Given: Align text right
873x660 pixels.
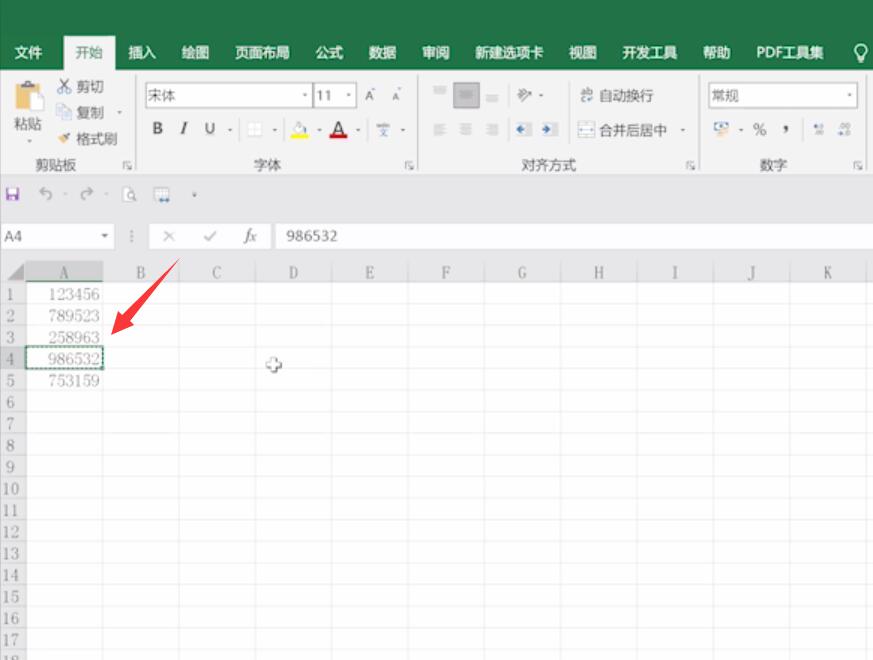Looking at the screenshot, I should (492, 130).
